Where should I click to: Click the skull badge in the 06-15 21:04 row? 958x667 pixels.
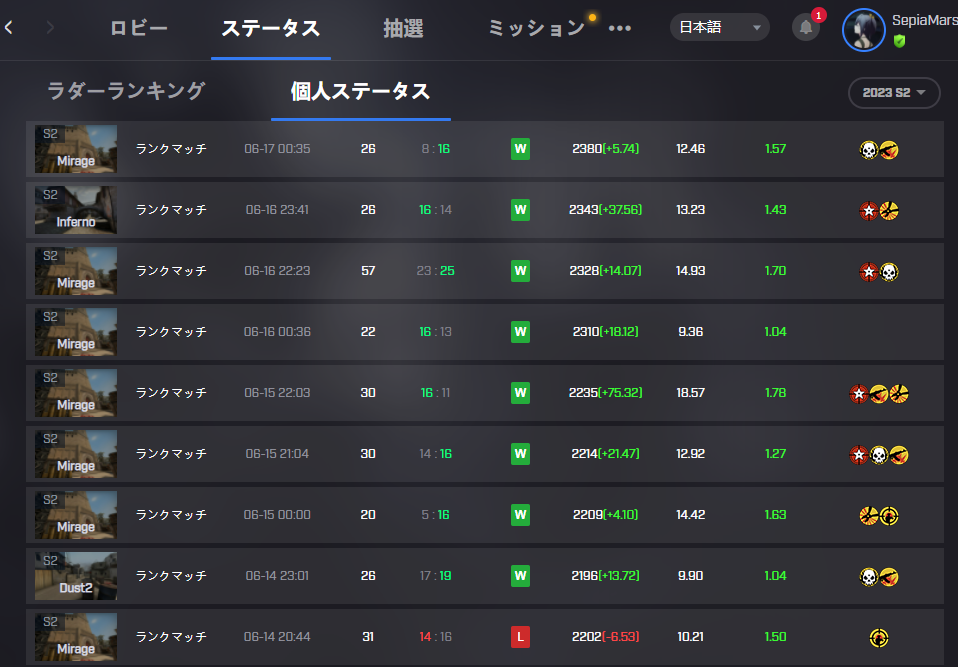point(879,455)
